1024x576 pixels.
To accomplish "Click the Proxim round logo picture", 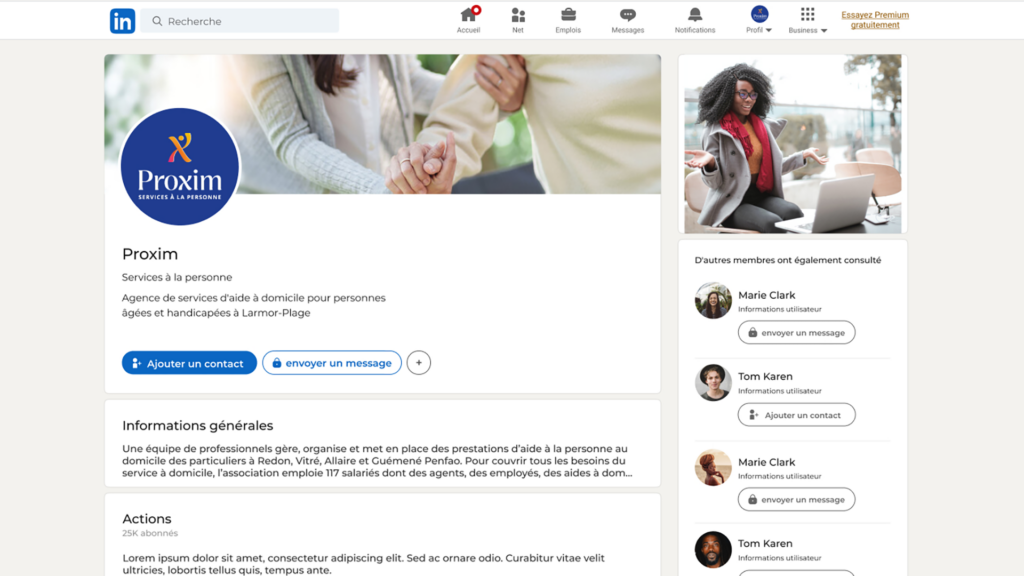I will coord(180,167).
